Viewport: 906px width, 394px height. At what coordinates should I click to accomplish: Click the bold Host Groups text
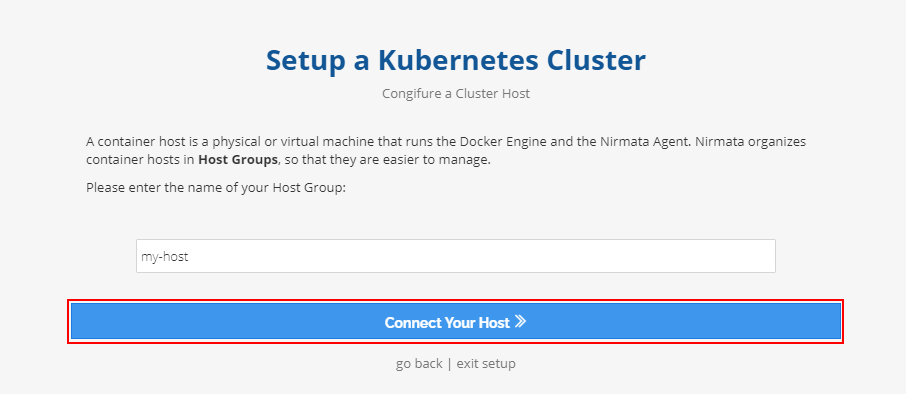tap(237, 160)
